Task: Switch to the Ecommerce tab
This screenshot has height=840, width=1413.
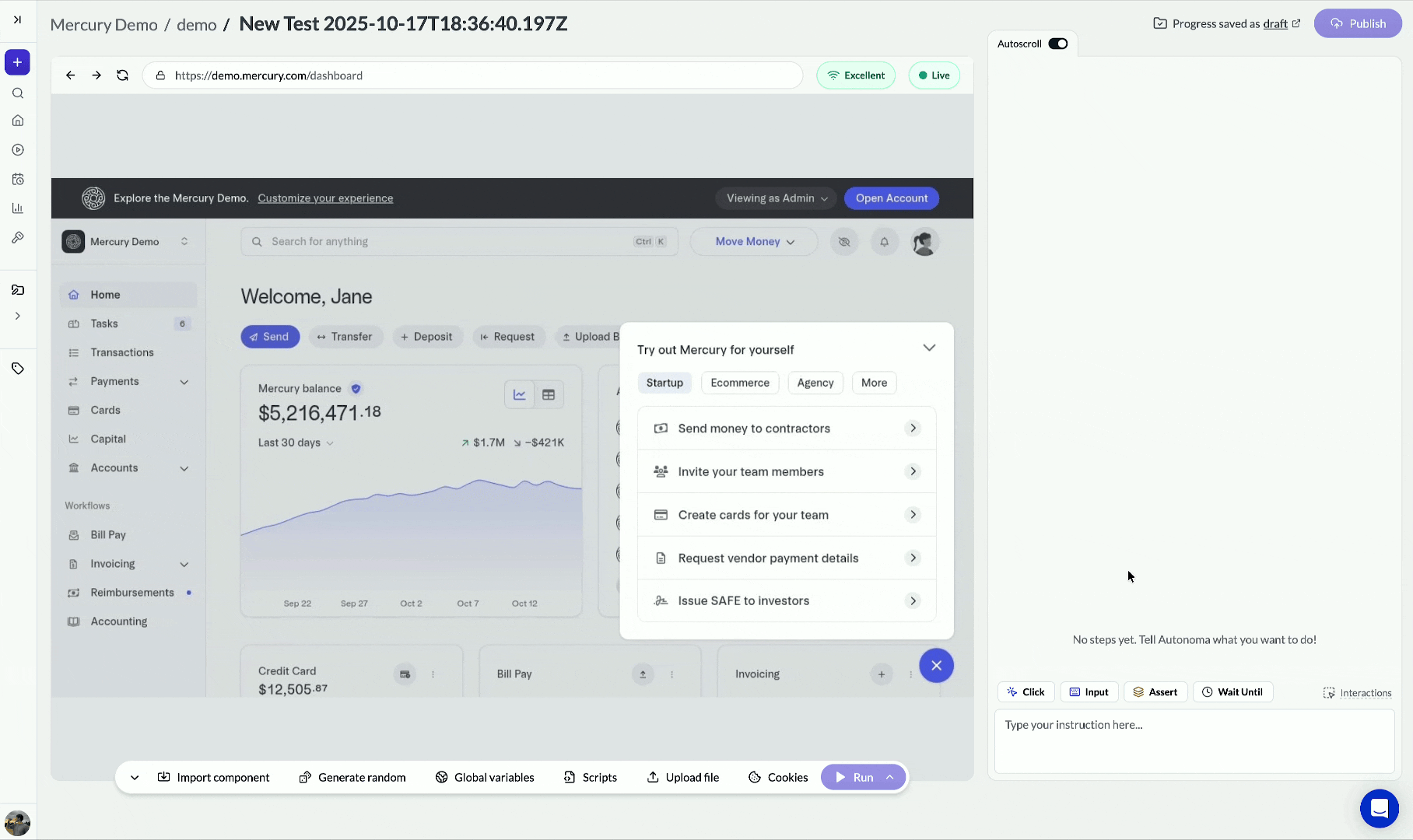Action: 739,383
